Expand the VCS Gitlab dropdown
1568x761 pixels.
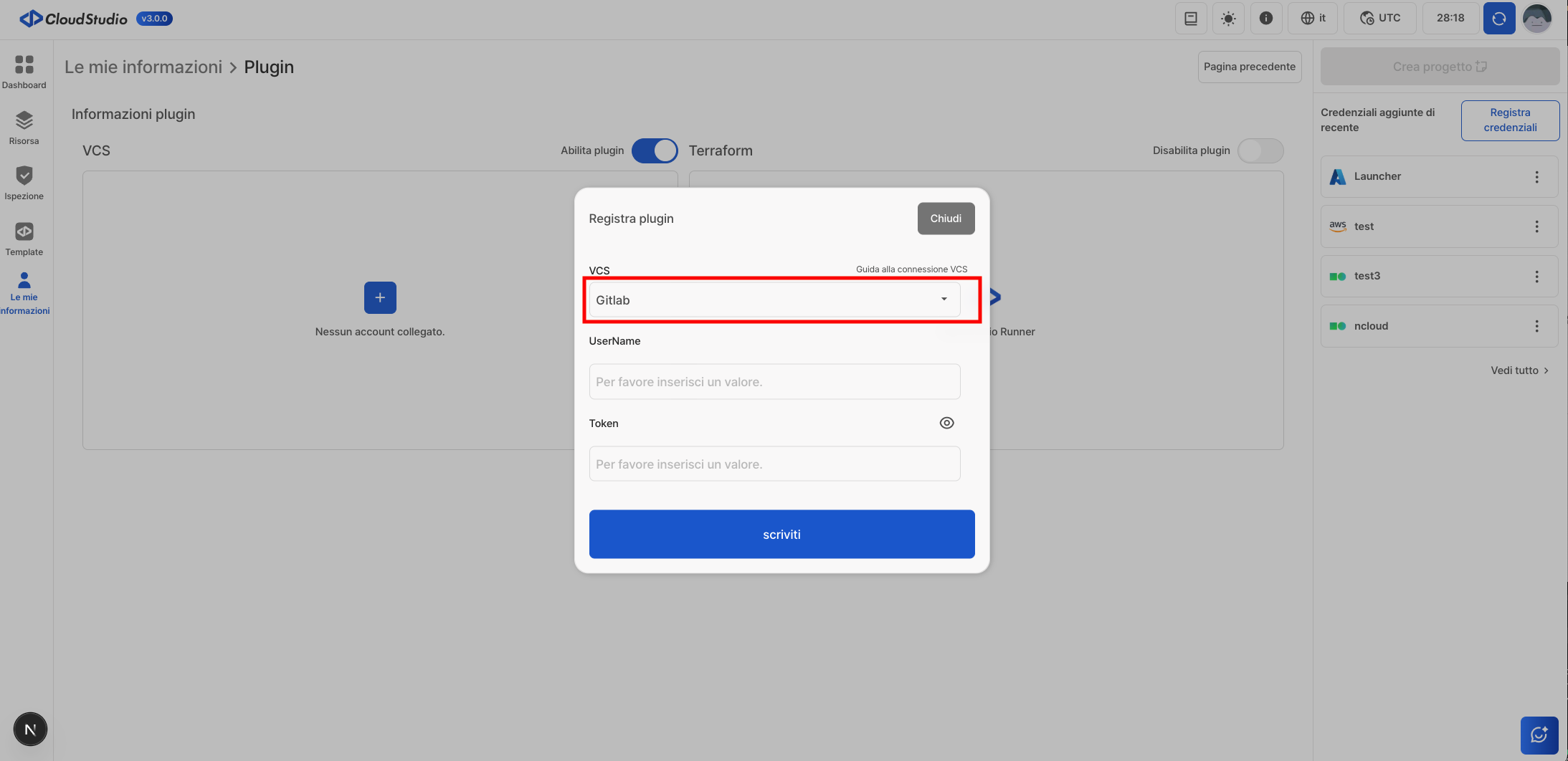tap(774, 300)
